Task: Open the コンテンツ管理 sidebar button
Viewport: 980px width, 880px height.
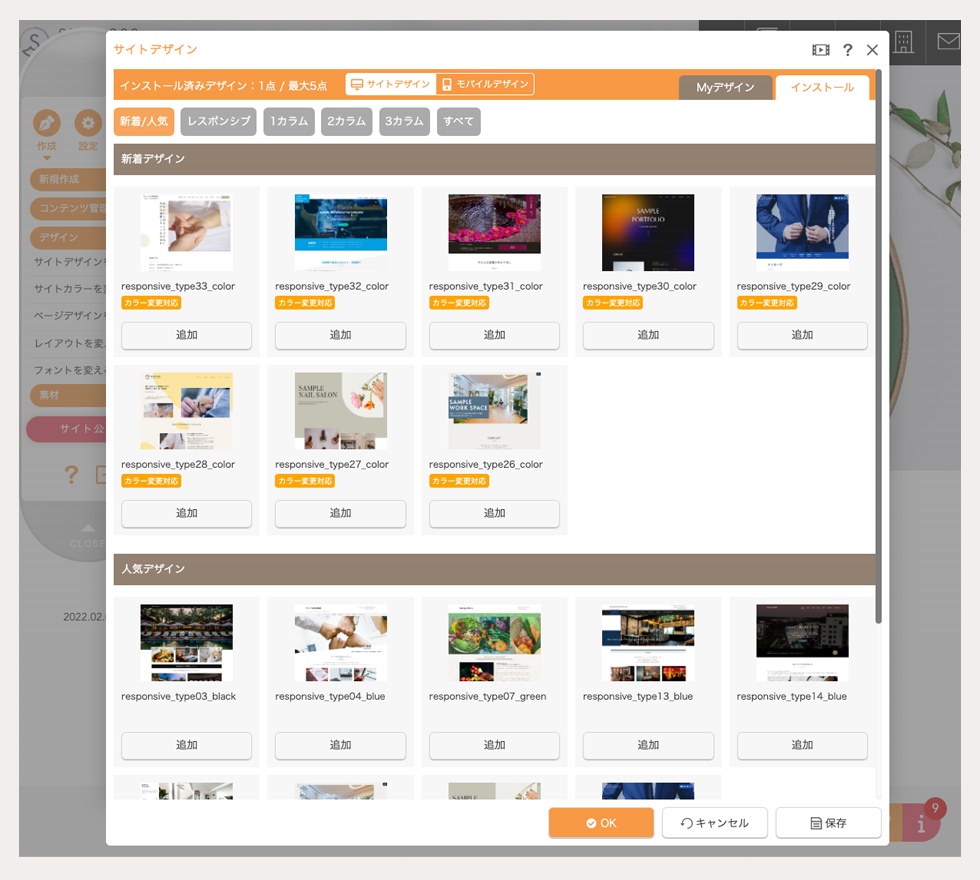Action: coord(68,208)
